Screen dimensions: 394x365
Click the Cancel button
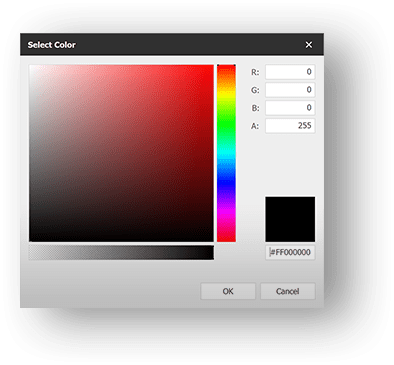[x=288, y=291]
